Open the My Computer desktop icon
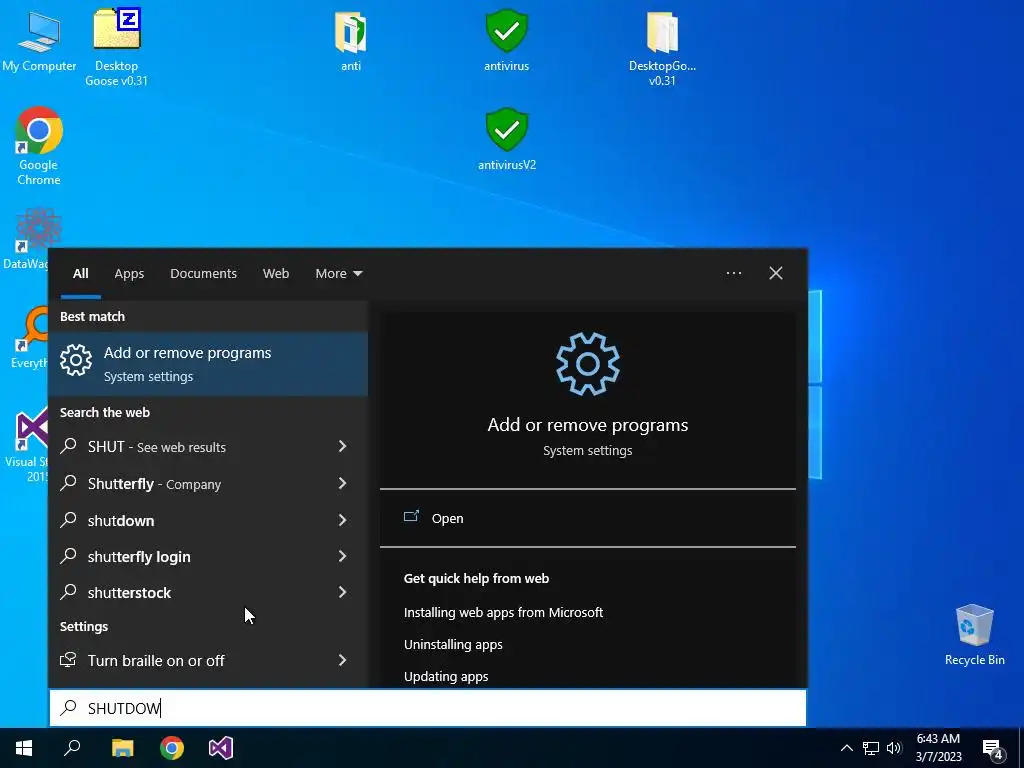The width and height of the screenshot is (1024, 768). click(39, 40)
